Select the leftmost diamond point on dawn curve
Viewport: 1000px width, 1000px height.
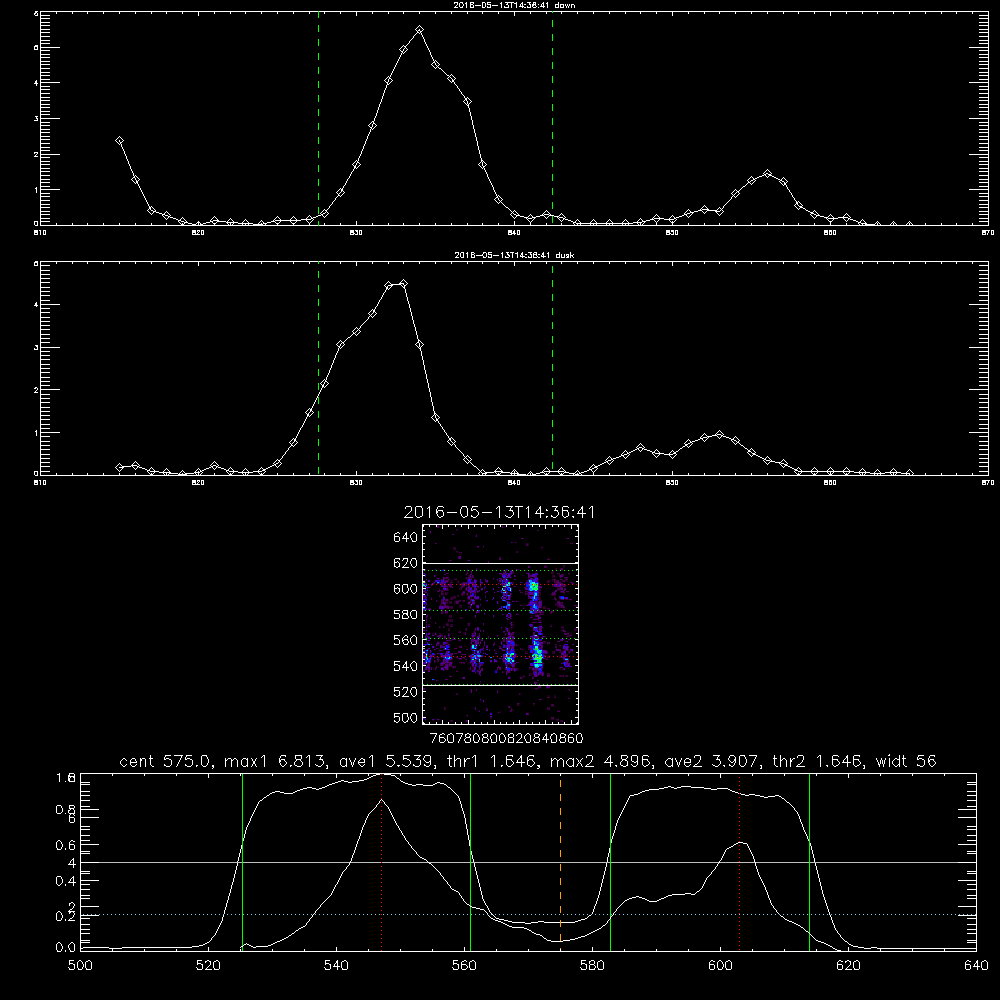click(x=119, y=140)
